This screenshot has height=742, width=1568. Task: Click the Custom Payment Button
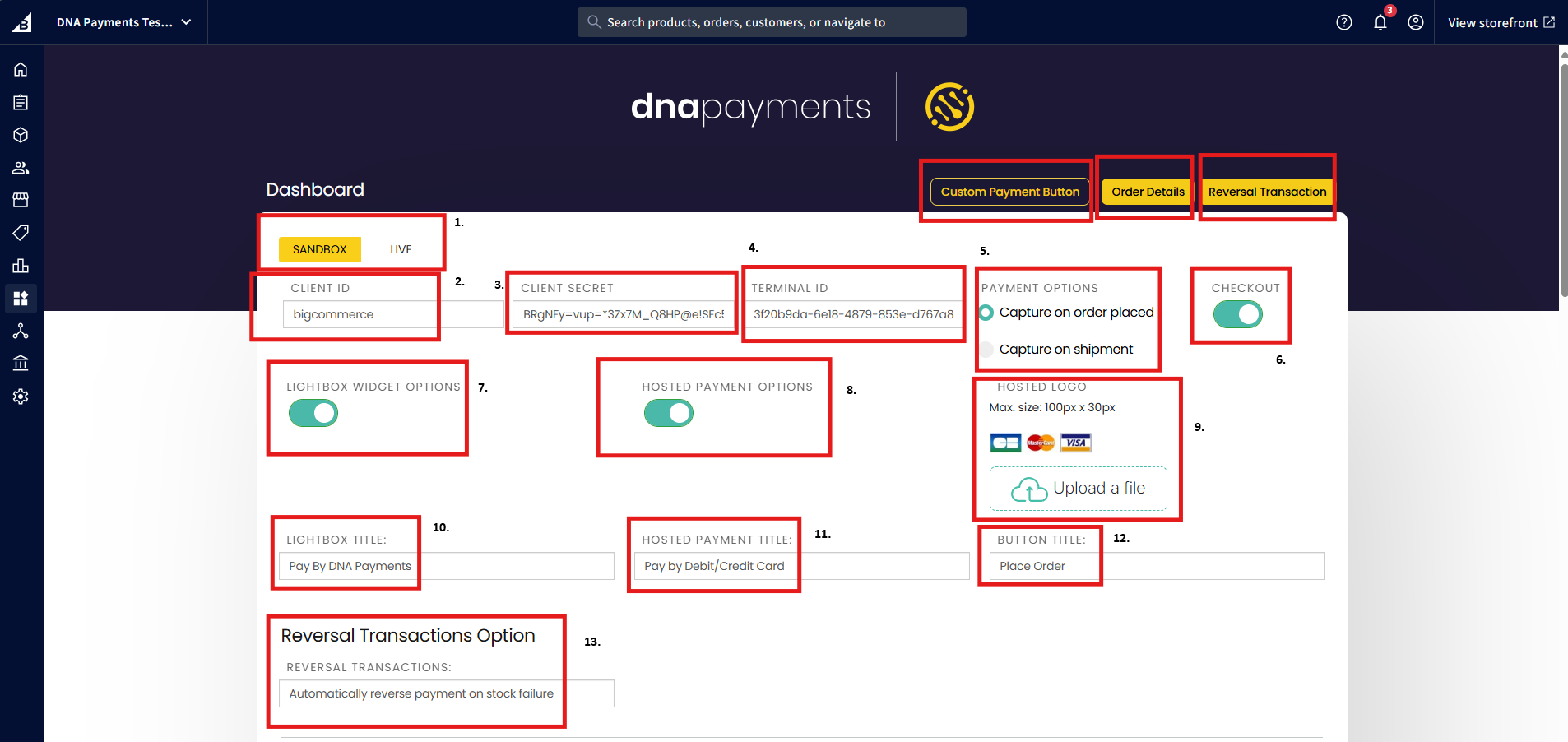[x=1009, y=192]
